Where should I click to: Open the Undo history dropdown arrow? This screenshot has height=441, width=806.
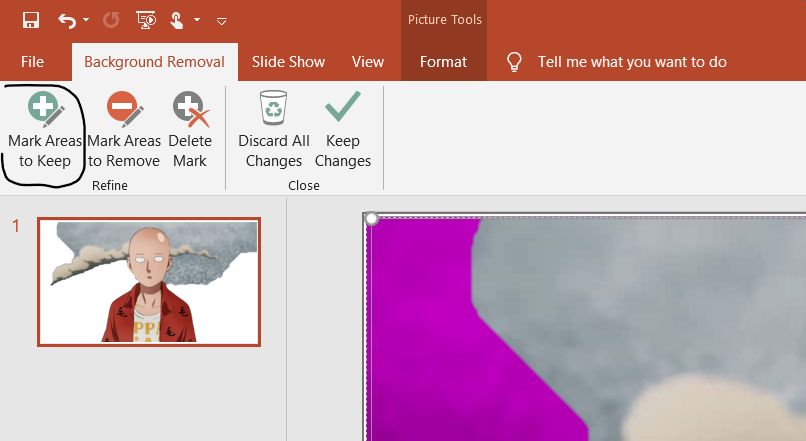click(86, 20)
